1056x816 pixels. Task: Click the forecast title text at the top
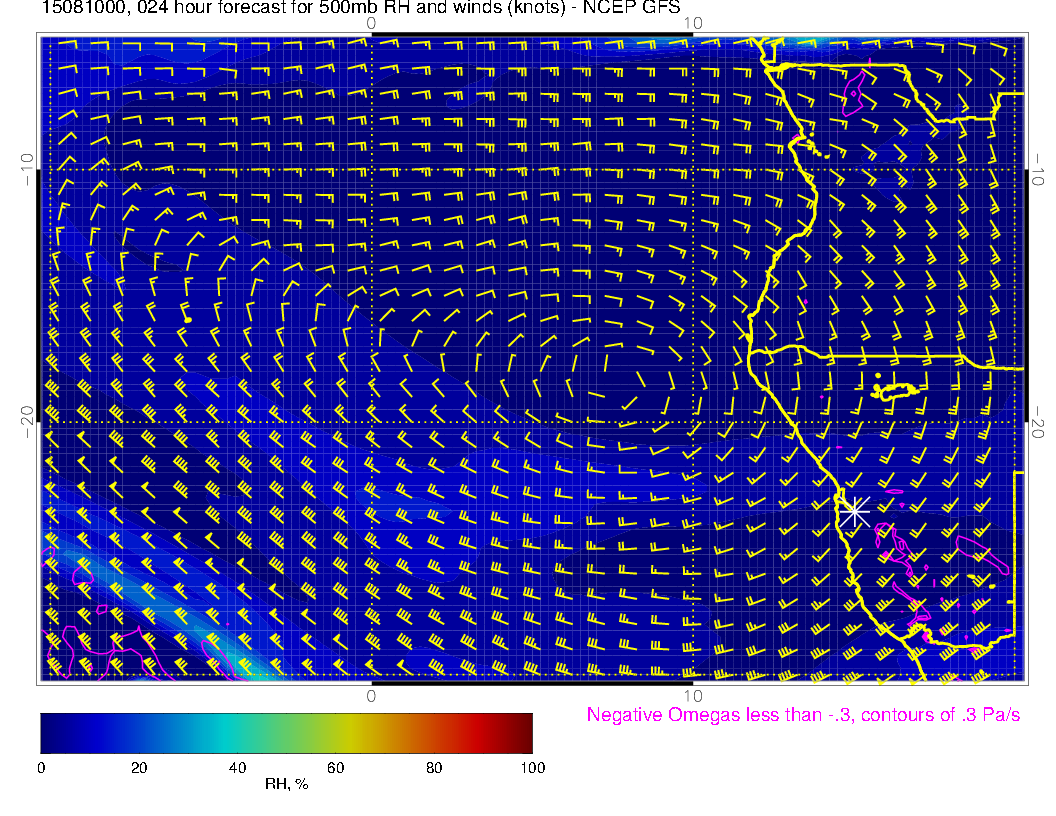[x=361, y=7]
